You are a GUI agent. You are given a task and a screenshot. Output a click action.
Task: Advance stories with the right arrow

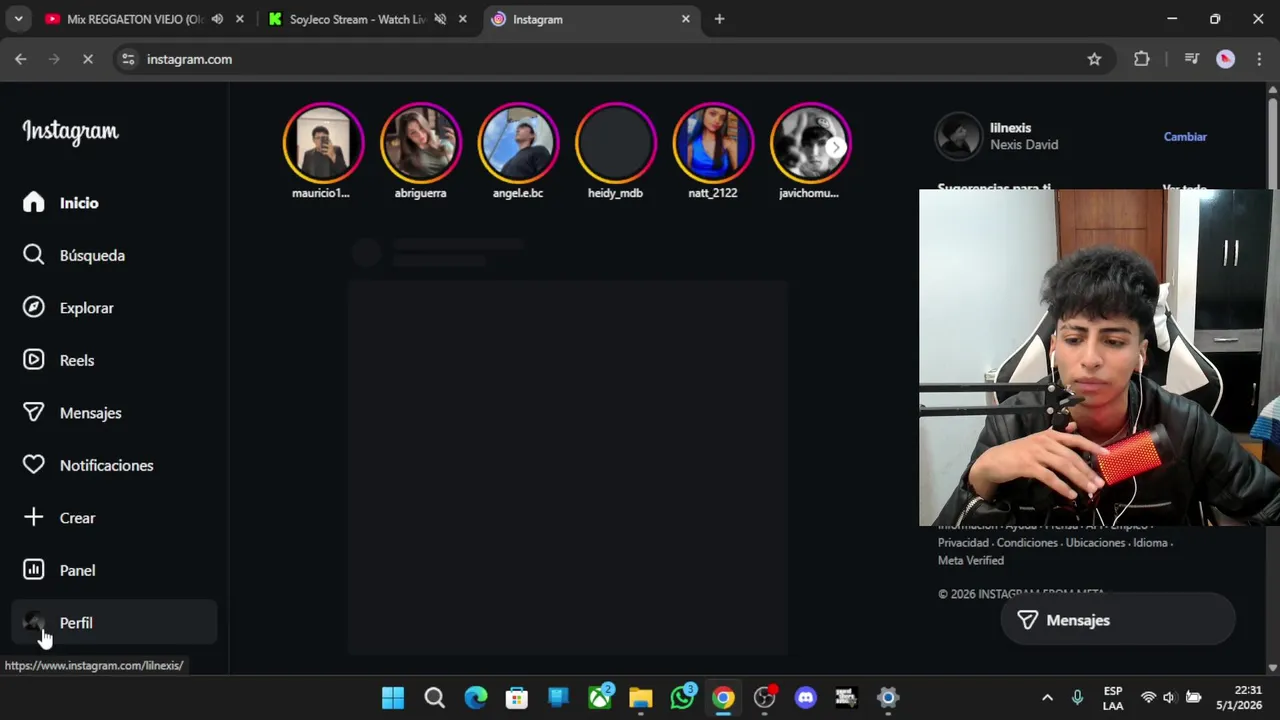point(836,147)
